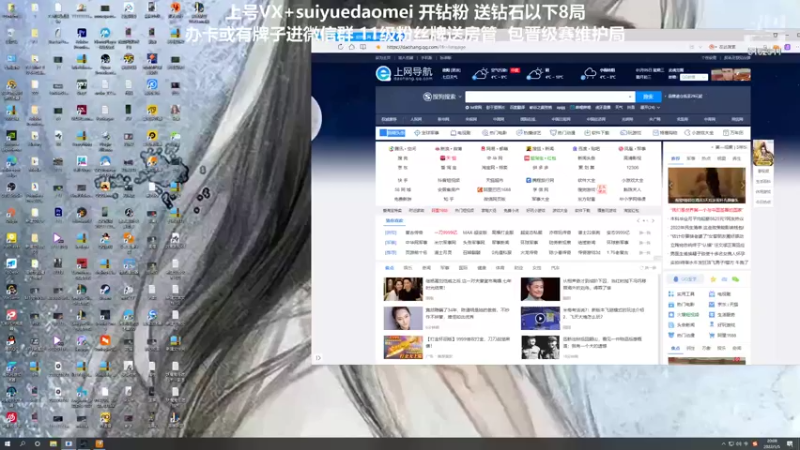
Task: Open the browser home page icon
Action: coord(352,47)
